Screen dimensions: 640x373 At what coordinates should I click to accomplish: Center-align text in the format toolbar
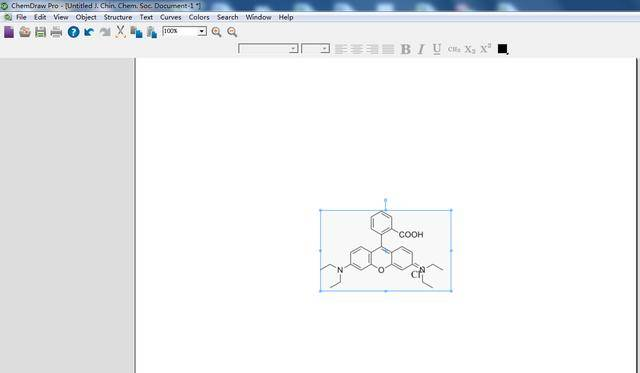click(x=356, y=49)
